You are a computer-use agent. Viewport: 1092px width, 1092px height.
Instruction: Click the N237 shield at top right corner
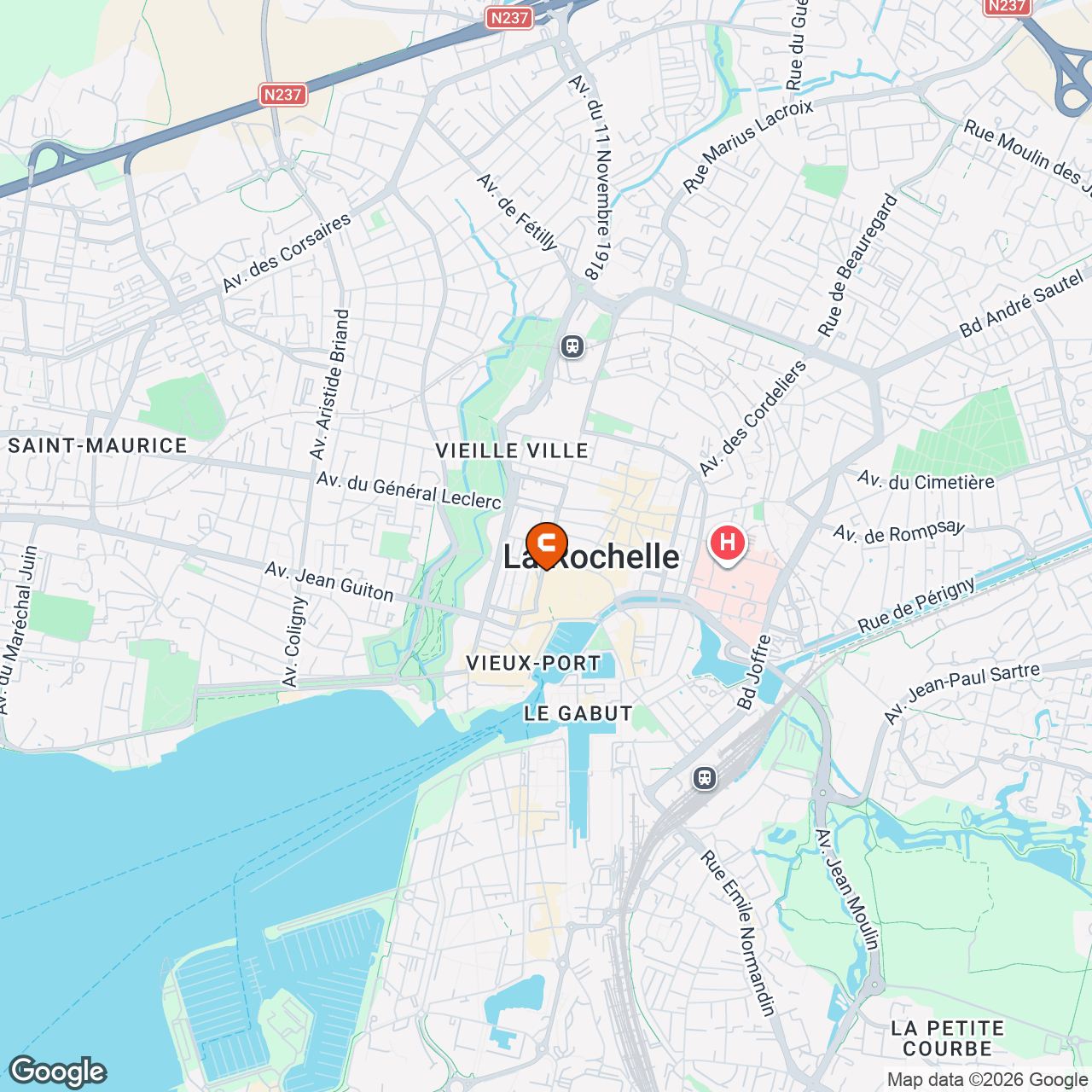(x=1007, y=6)
